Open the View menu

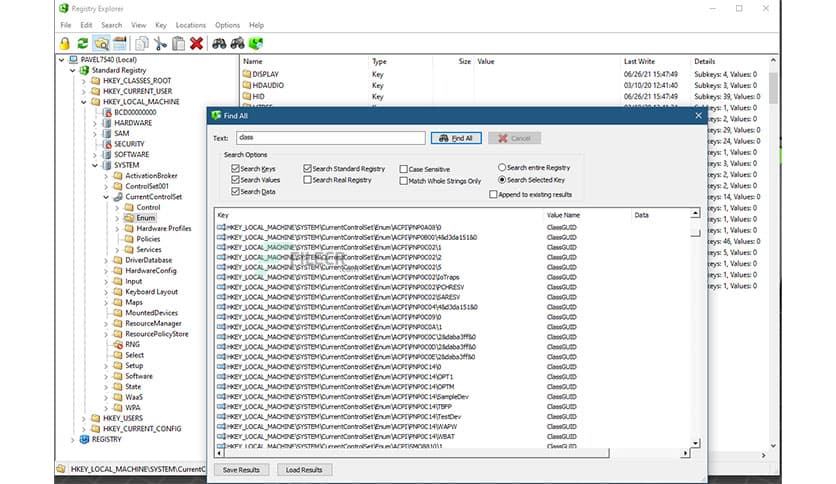point(139,25)
